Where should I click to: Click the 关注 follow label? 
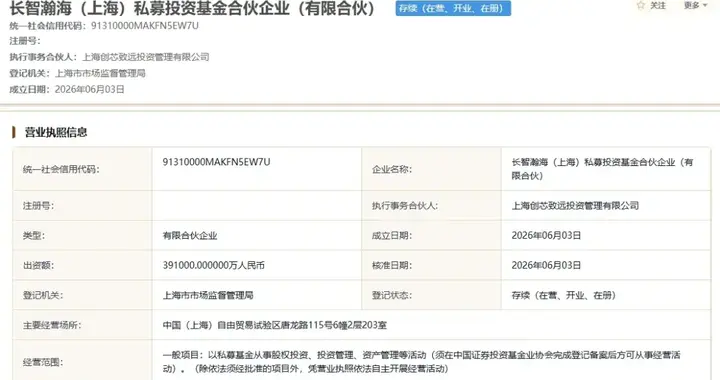click(658, 6)
